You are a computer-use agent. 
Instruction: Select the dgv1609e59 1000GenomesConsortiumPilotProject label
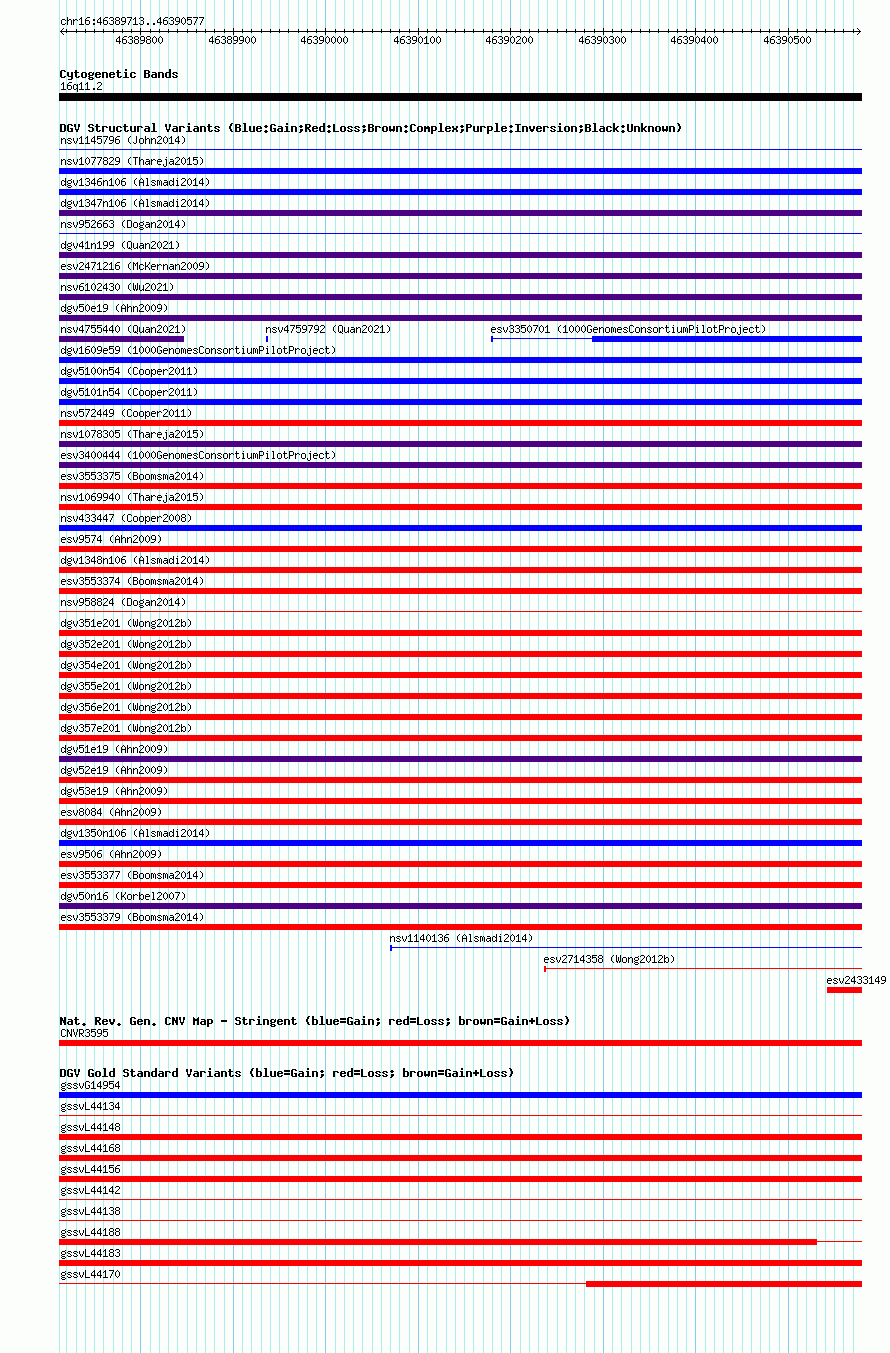click(x=198, y=350)
